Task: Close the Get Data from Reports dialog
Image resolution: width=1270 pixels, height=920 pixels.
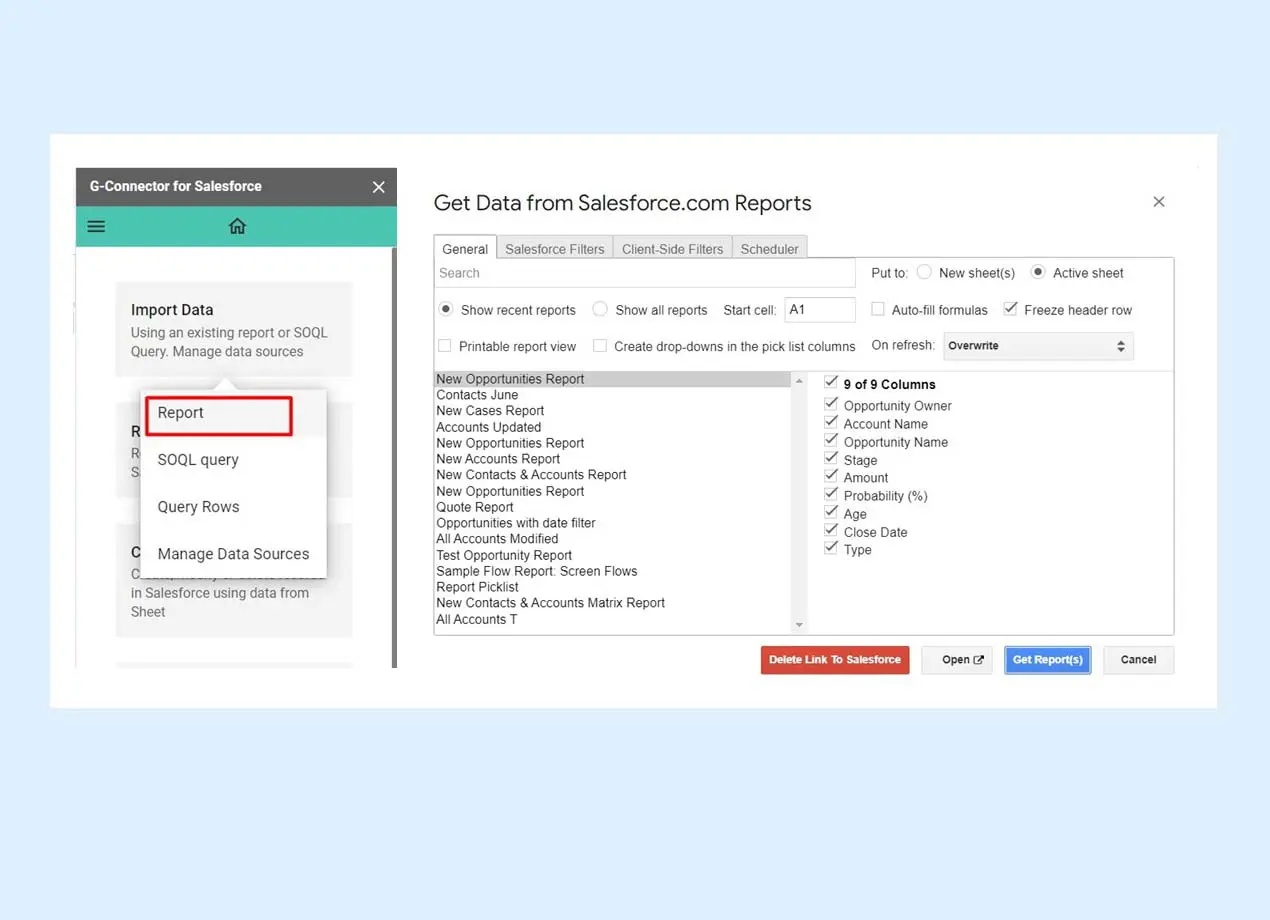Action: 1158,202
